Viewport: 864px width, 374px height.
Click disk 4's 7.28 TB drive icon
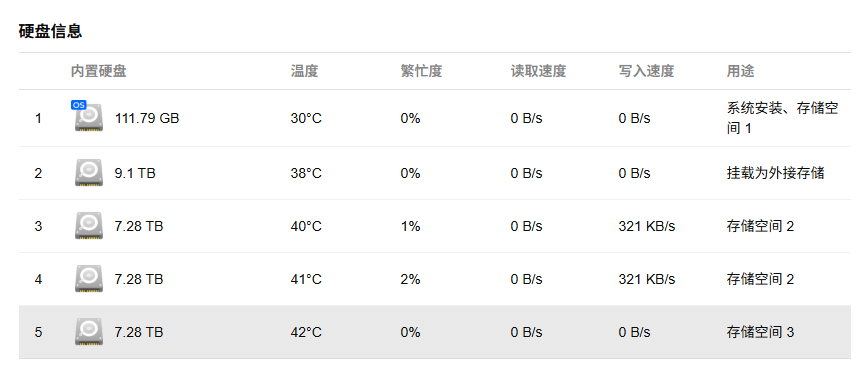pos(89,279)
